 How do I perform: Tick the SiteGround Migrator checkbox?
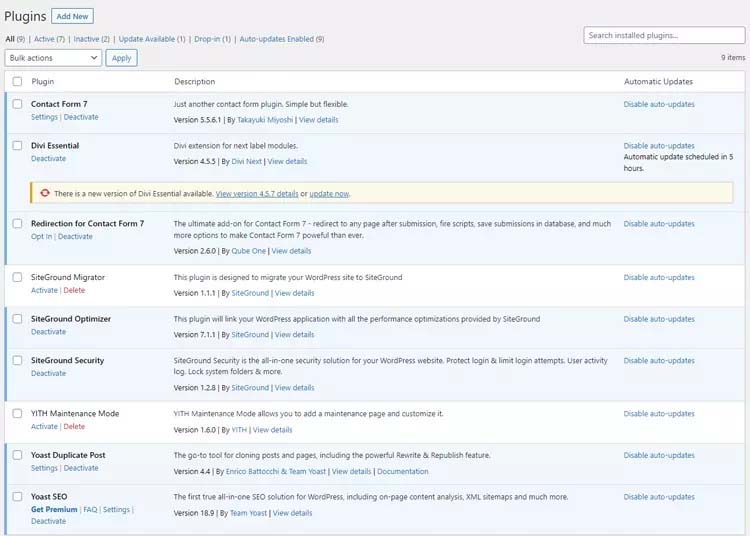click(x=17, y=277)
